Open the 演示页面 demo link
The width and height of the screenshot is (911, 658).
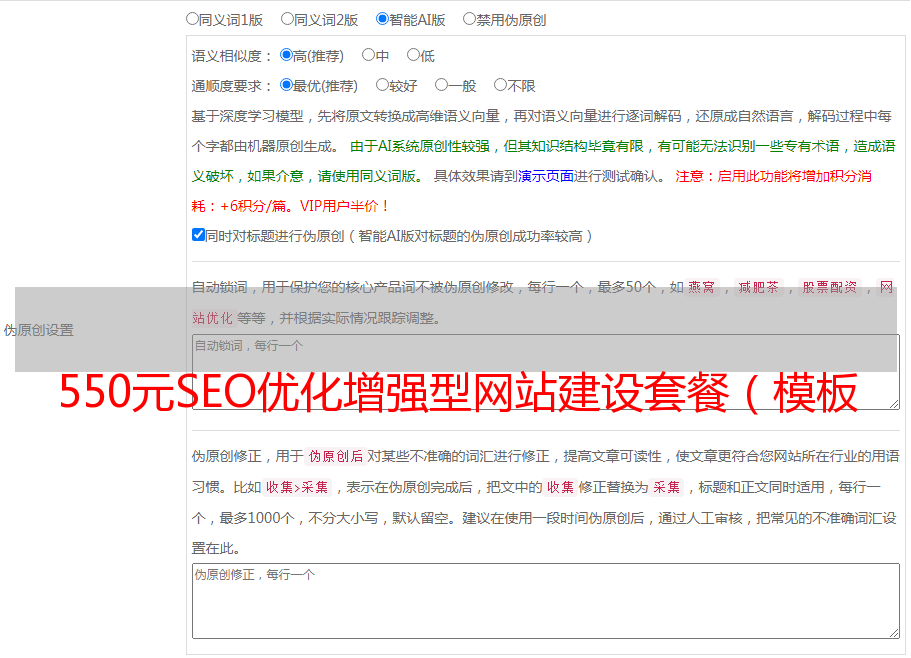(545, 176)
